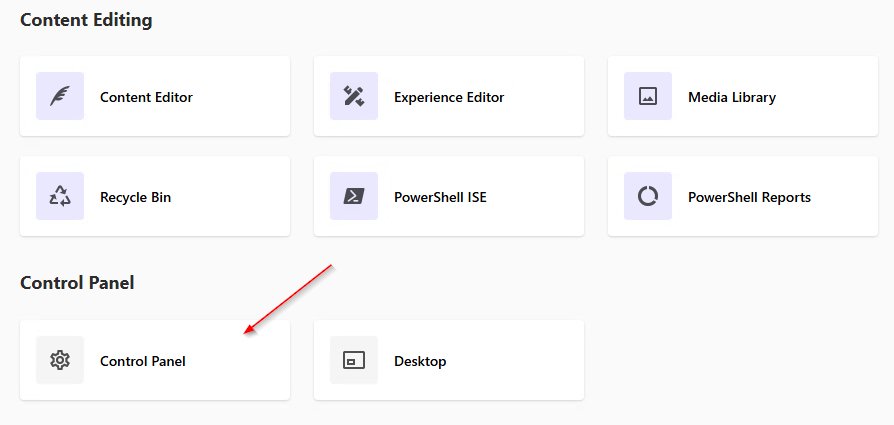Click the PowerShell Reports donut chart icon
Viewport: 894px width, 425px height.
point(648,197)
